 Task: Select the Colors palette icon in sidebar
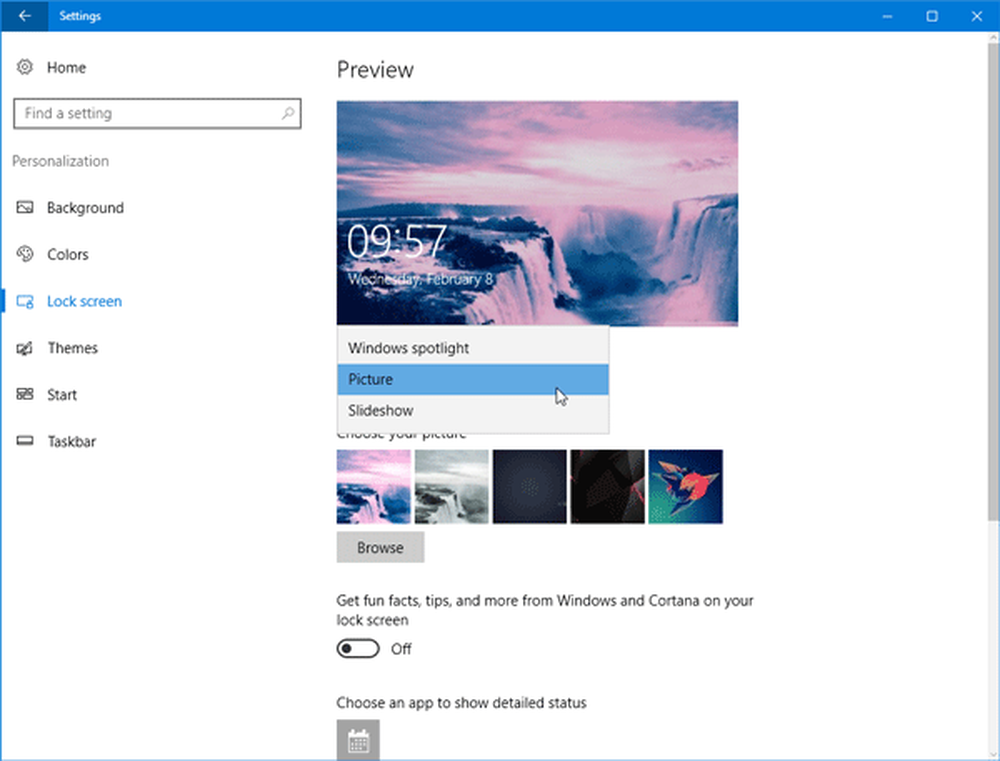[25, 254]
